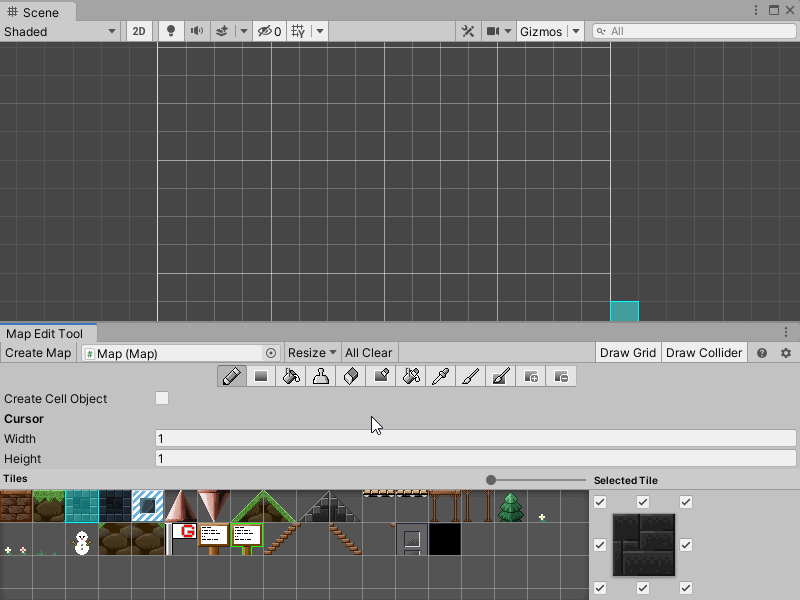
Task: Switch to the Scene tab
Action: [37, 12]
